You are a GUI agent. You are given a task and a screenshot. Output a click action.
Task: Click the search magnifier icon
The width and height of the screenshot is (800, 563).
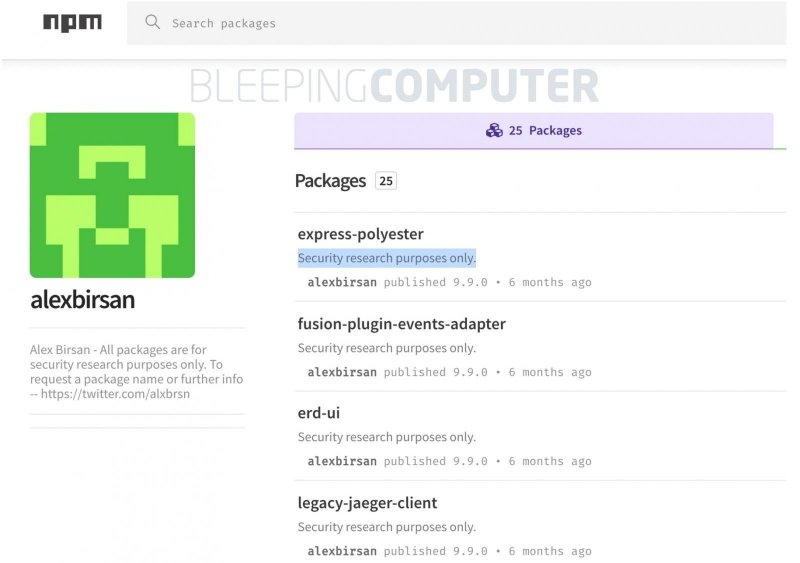pos(153,22)
